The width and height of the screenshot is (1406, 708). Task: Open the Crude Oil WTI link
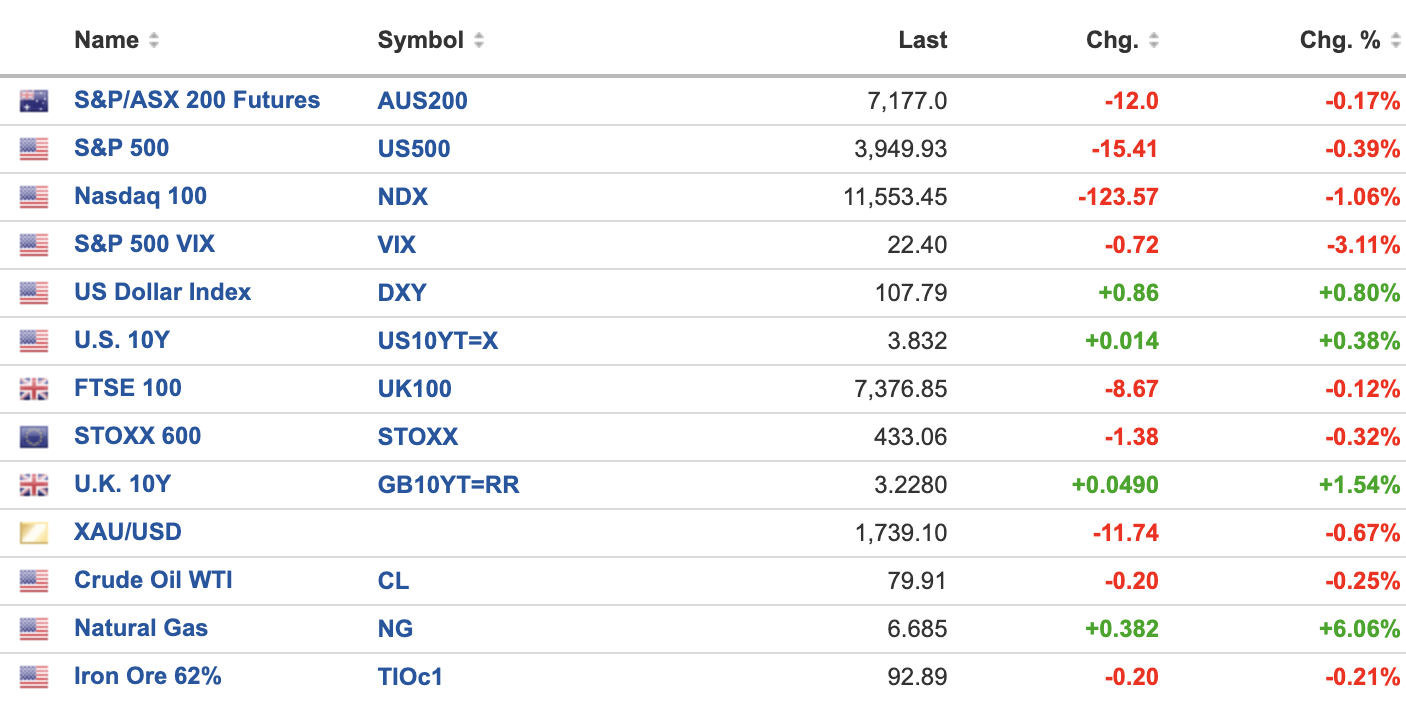(x=153, y=580)
